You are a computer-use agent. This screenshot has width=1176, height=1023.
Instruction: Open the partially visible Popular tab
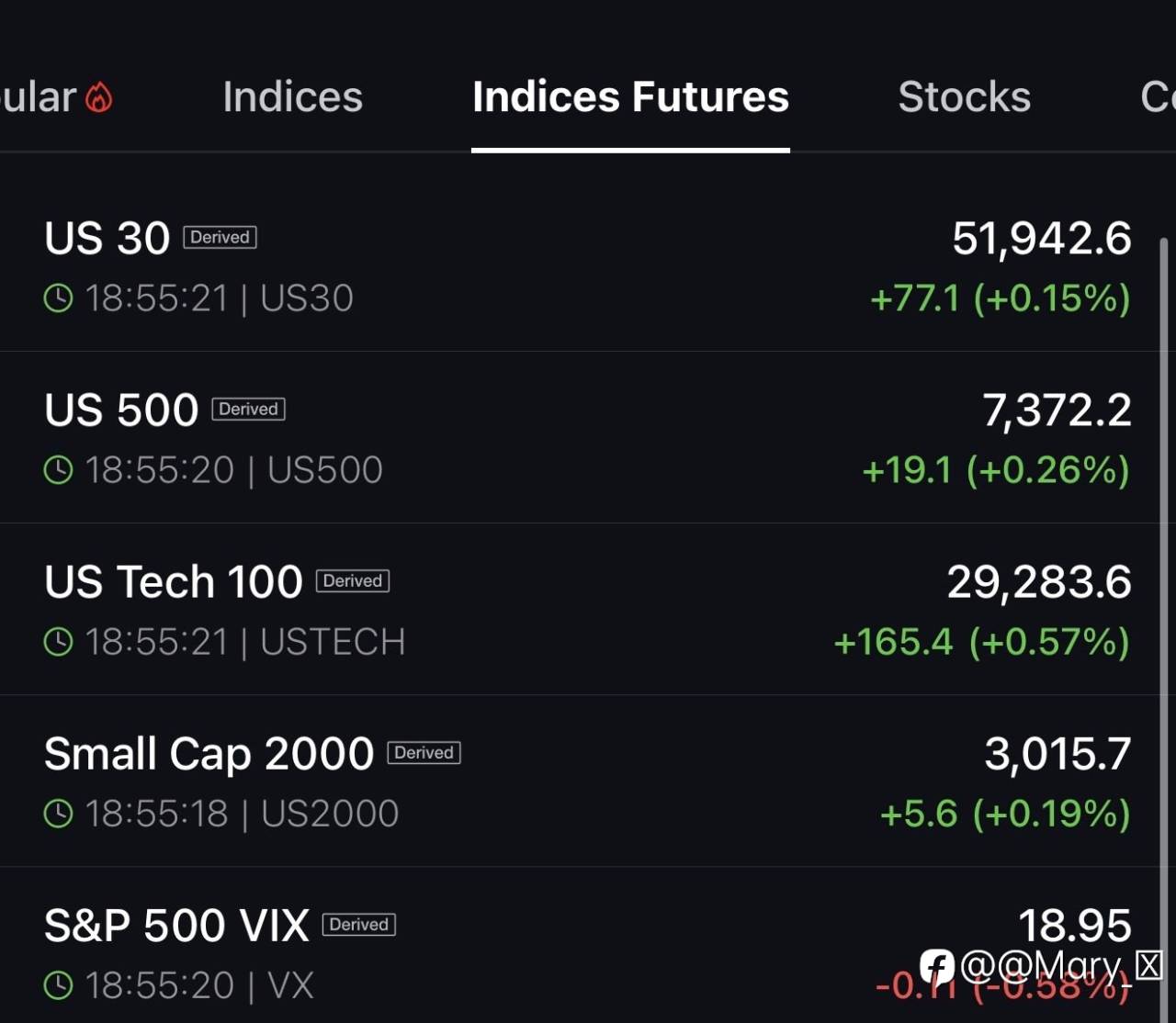click(x=39, y=97)
